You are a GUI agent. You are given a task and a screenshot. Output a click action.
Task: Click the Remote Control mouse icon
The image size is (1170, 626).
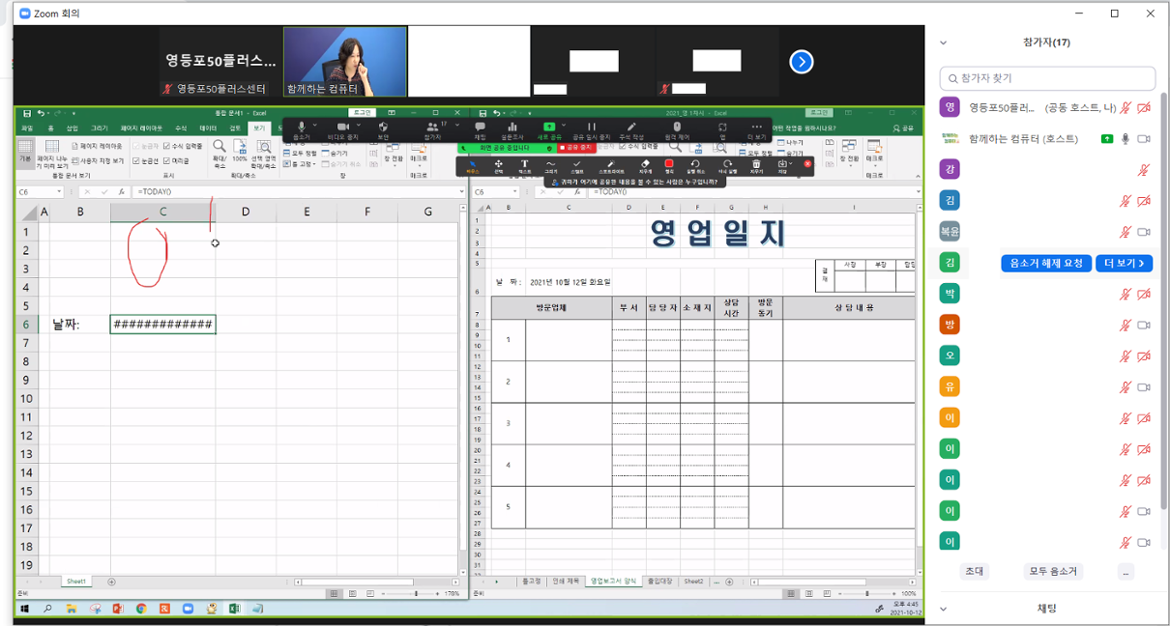click(677, 128)
